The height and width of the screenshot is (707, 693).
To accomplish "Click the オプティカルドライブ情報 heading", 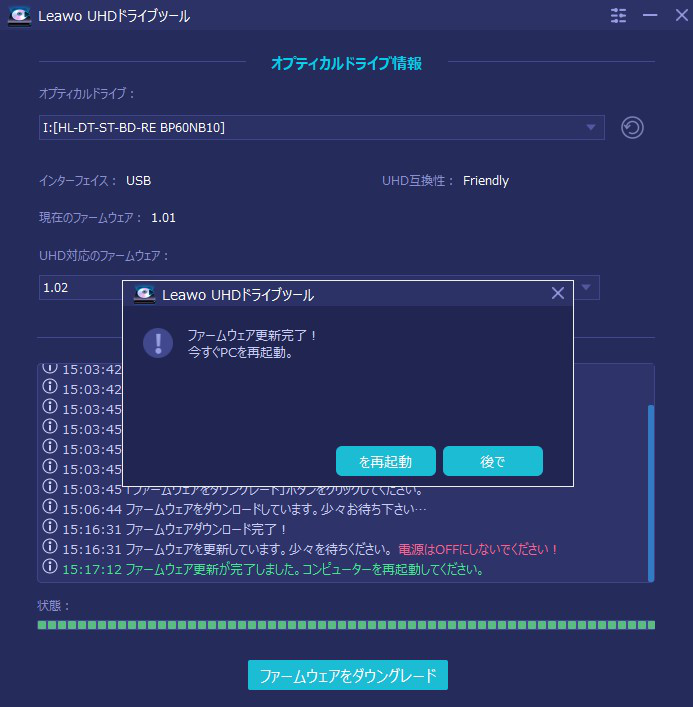I will click(x=346, y=63).
